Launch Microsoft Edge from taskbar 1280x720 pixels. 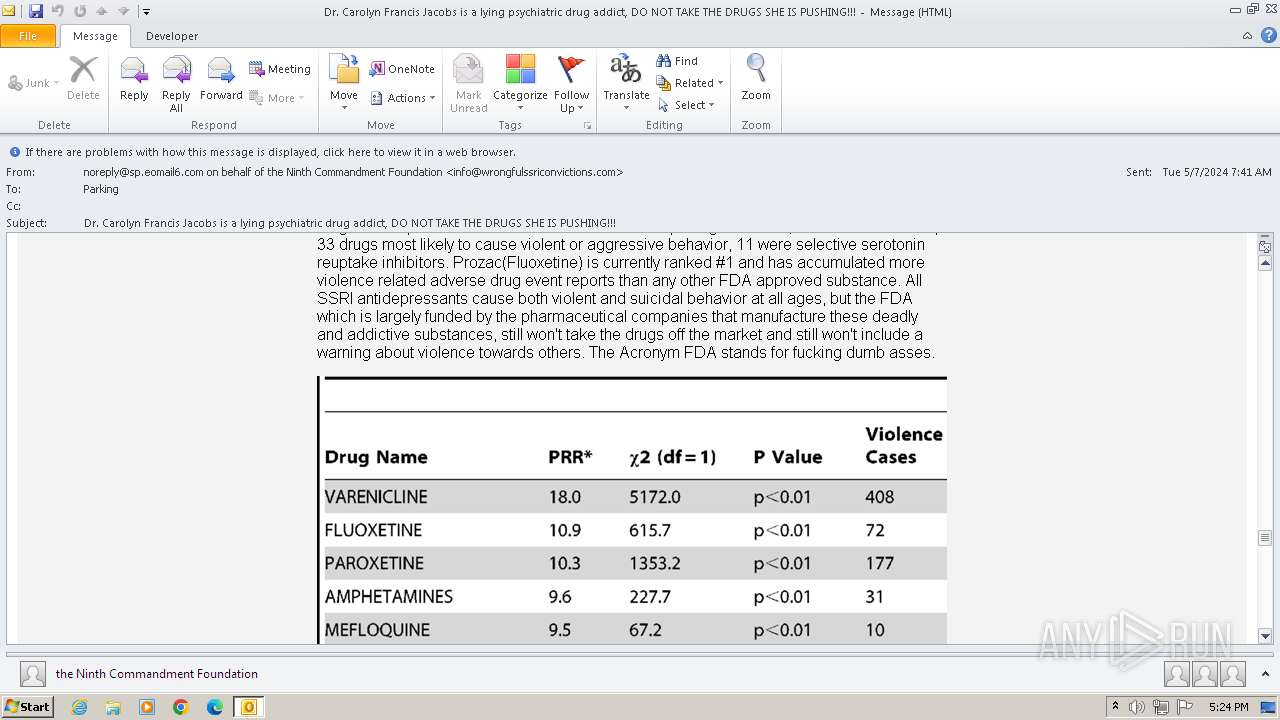point(215,707)
